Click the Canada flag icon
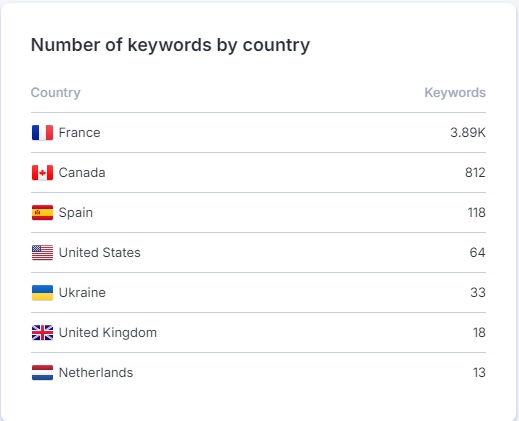Screen dimensions: 519x421 click(x=42, y=173)
